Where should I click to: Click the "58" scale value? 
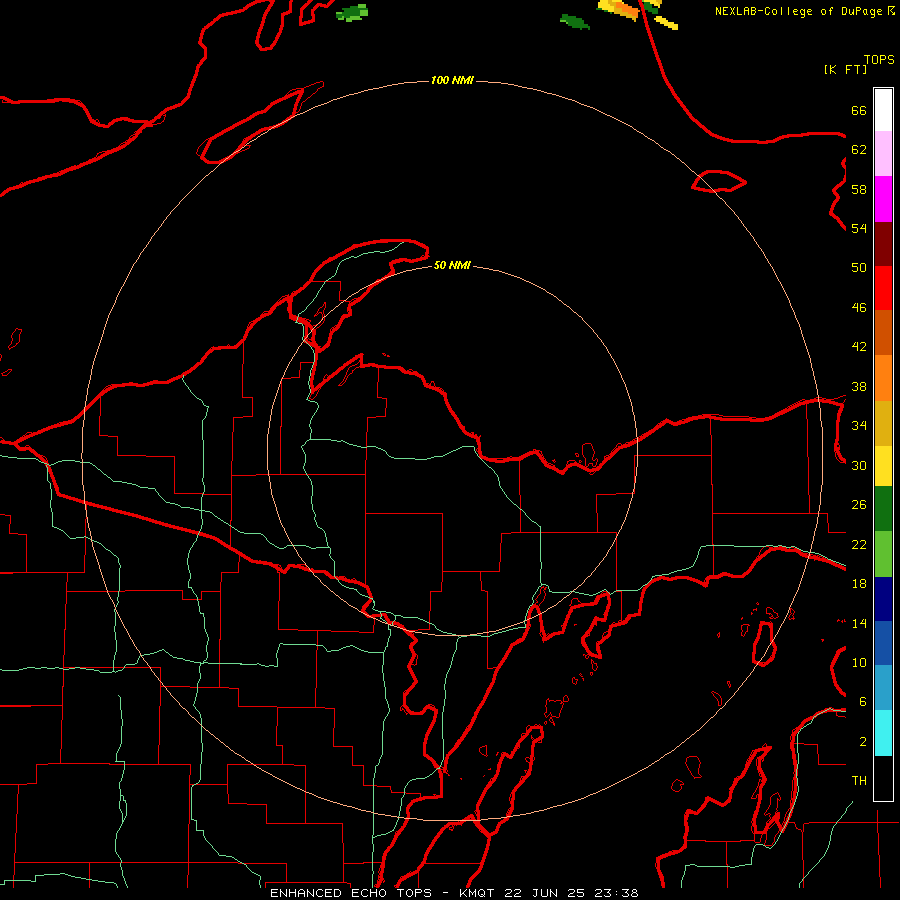point(859,189)
